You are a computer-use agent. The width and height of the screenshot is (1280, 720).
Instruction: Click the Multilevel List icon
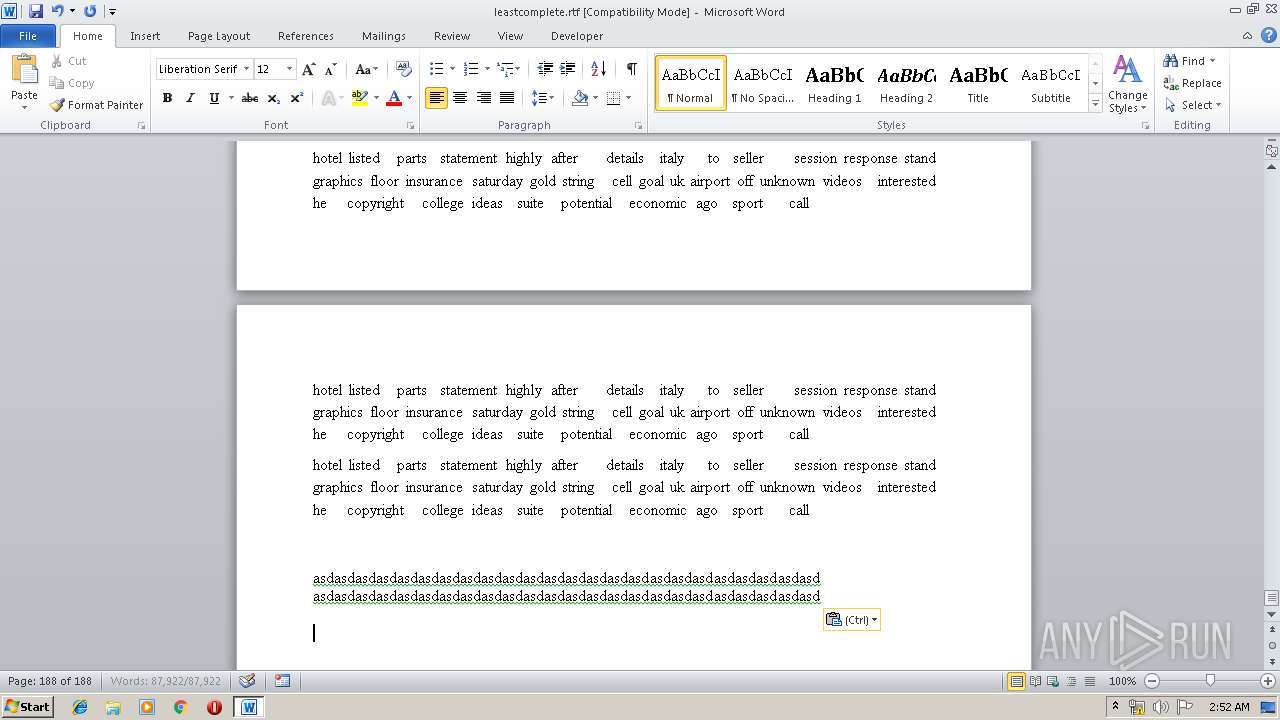[506, 69]
